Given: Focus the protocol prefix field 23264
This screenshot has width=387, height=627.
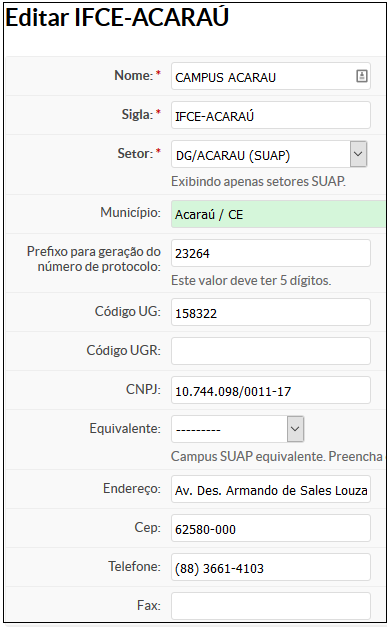Looking at the screenshot, I should pyautogui.click(x=271, y=253).
